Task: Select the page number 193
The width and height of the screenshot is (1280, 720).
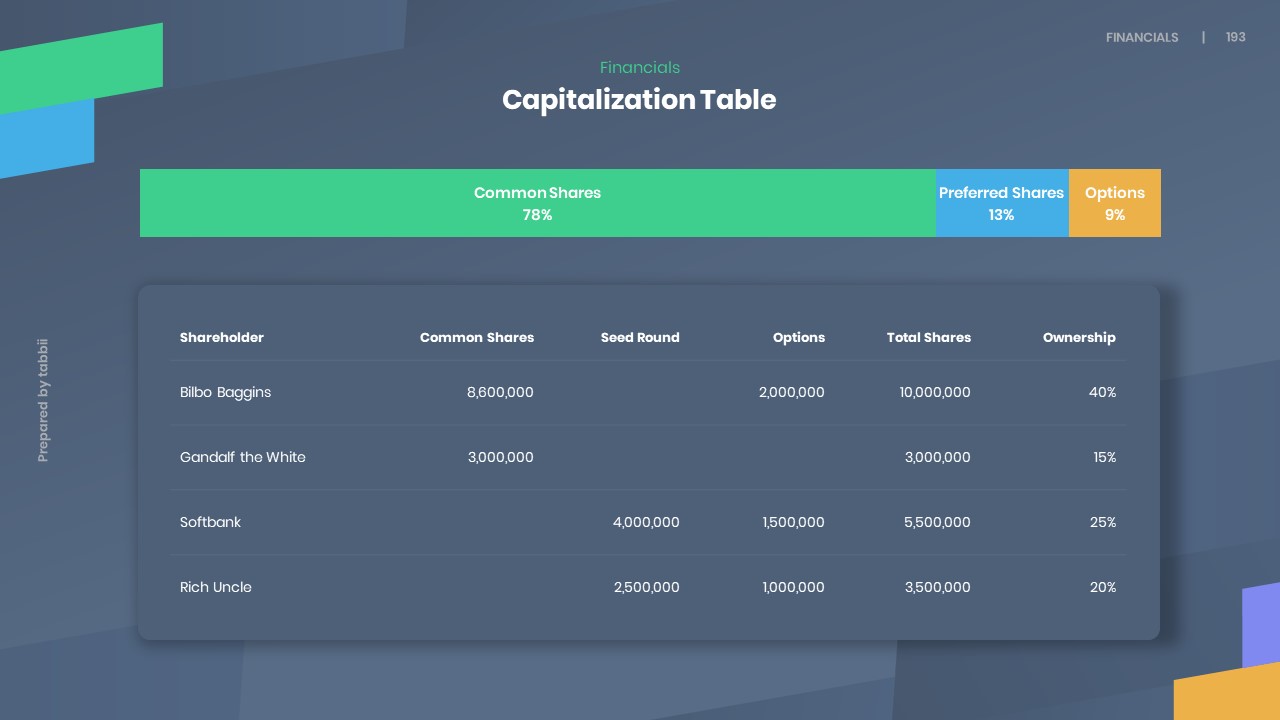Action: pyautogui.click(x=1236, y=37)
